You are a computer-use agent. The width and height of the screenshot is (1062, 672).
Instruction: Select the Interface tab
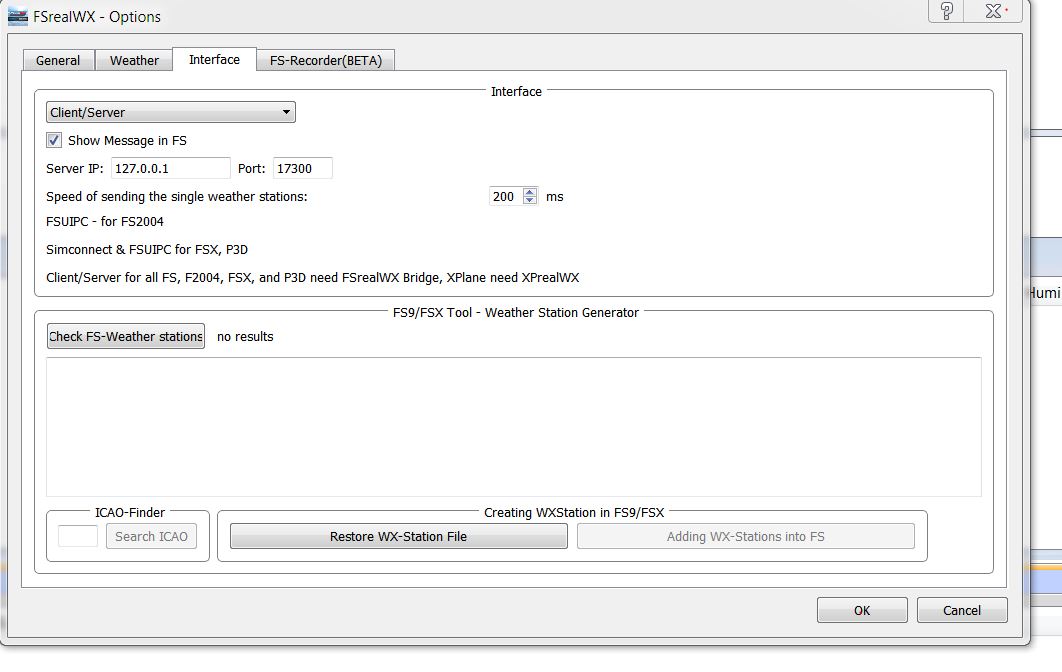point(214,60)
